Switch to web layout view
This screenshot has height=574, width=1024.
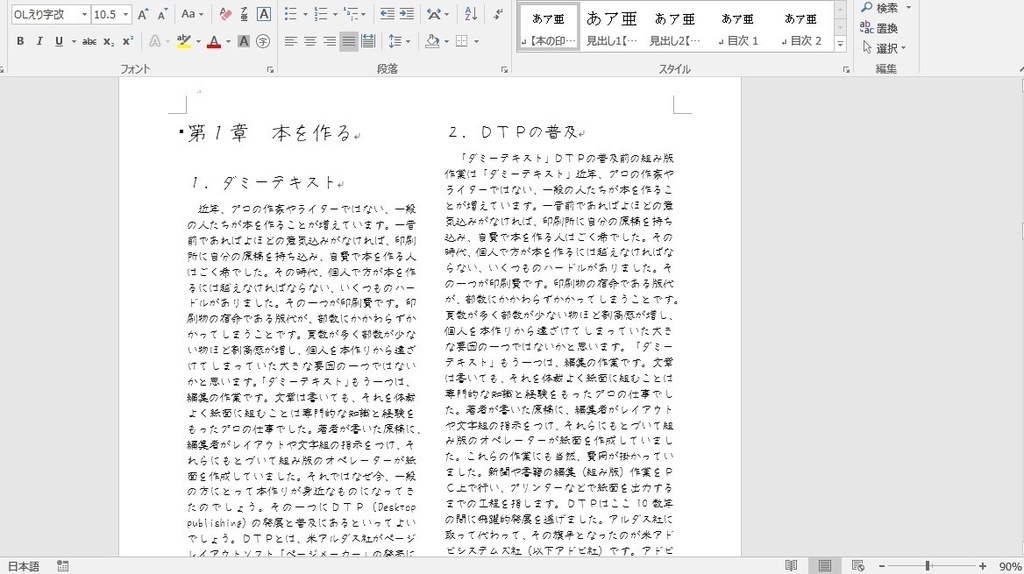[x=858, y=566]
